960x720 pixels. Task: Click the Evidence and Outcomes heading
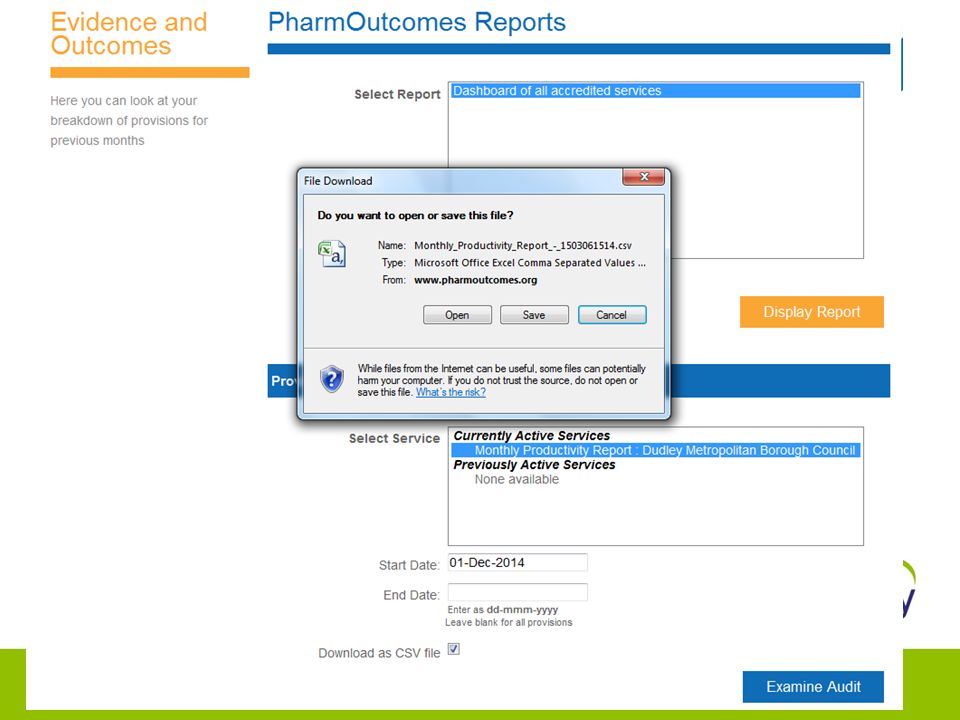coord(129,34)
